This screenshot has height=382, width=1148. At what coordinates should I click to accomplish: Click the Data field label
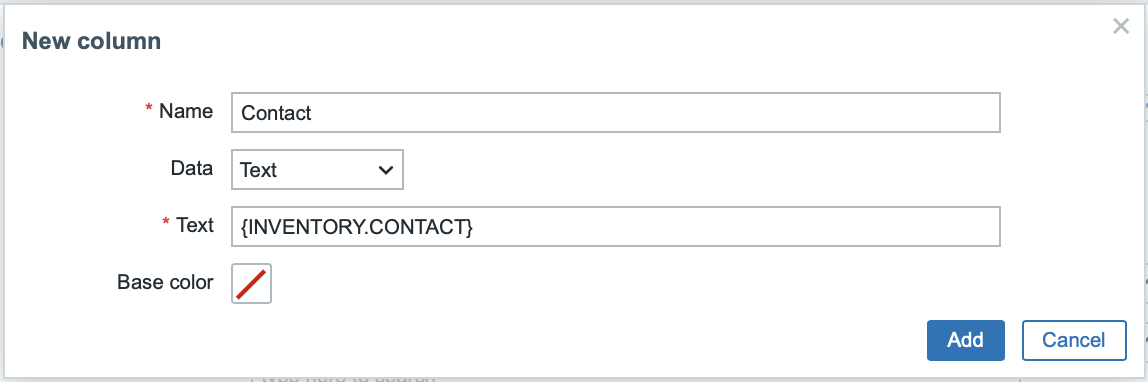point(192,168)
